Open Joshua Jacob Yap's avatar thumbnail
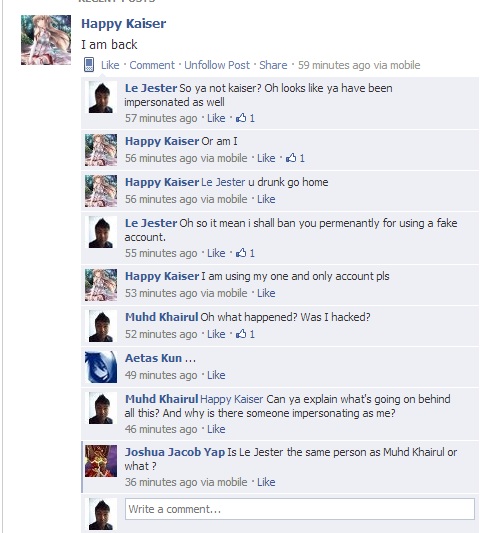Image resolution: width=482 pixels, height=533 pixels. [101, 461]
